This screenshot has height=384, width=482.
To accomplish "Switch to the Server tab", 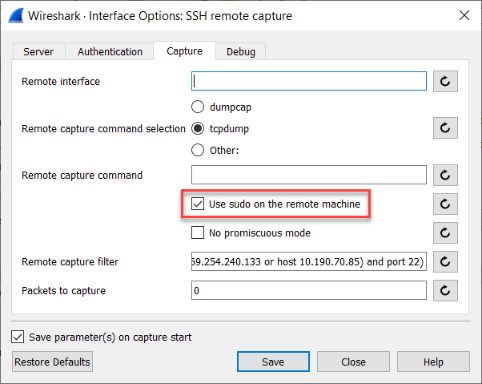I will 39,52.
